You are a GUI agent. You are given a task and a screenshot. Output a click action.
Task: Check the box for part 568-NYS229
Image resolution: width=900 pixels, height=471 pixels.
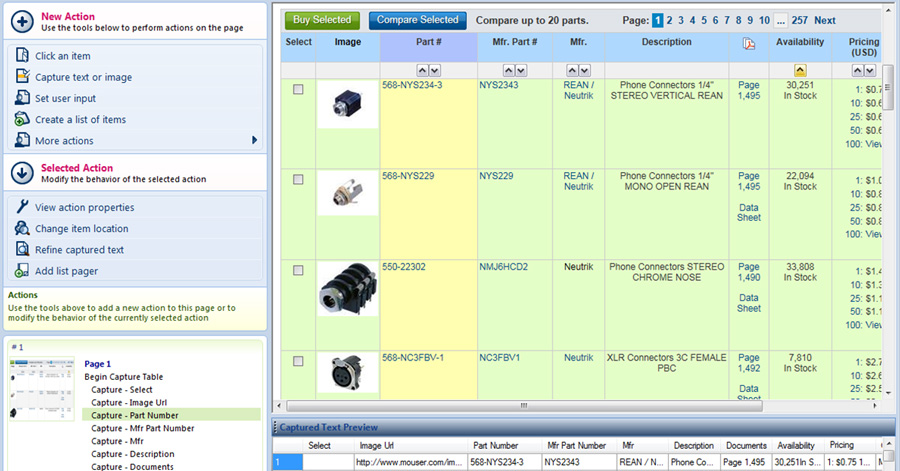pyautogui.click(x=298, y=180)
